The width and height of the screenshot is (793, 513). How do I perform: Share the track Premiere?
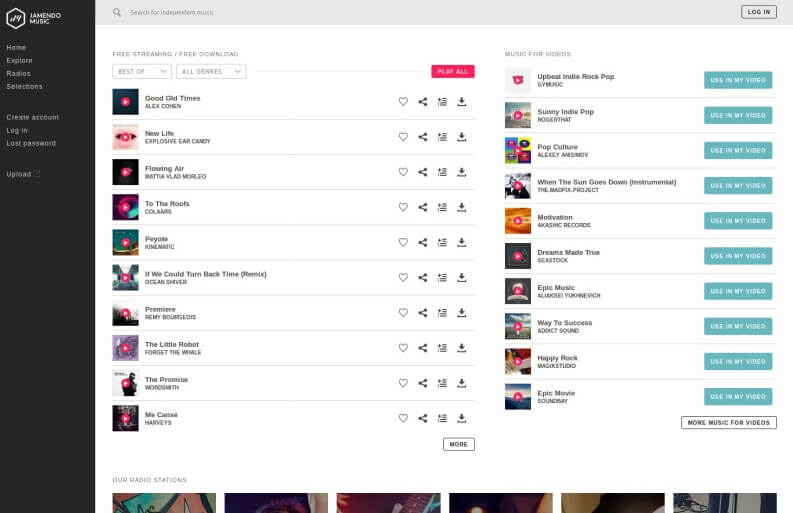(x=423, y=313)
